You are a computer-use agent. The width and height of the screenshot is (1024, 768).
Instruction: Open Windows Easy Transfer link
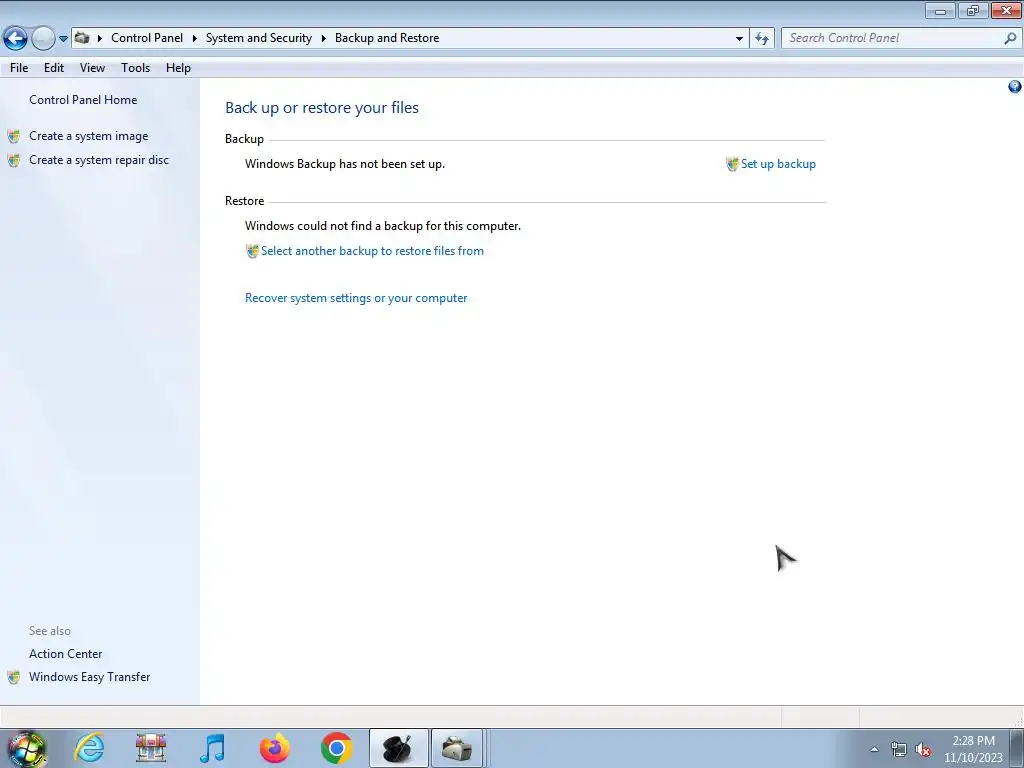click(x=89, y=677)
